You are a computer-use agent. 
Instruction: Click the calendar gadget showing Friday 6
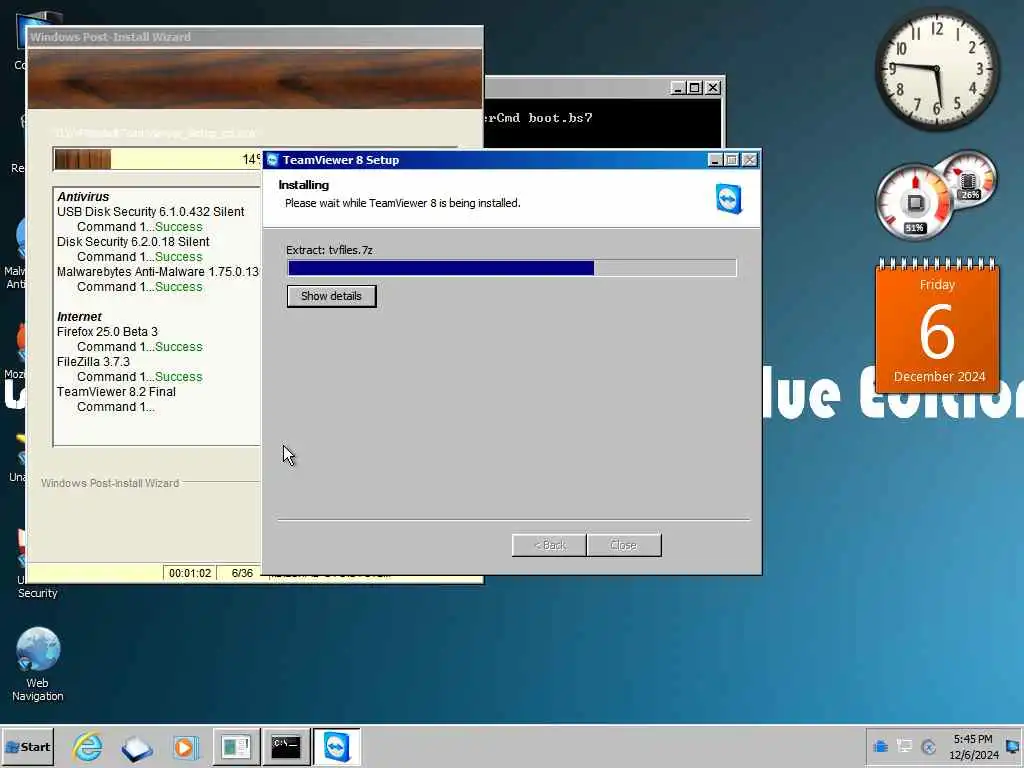[x=938, y=327]
